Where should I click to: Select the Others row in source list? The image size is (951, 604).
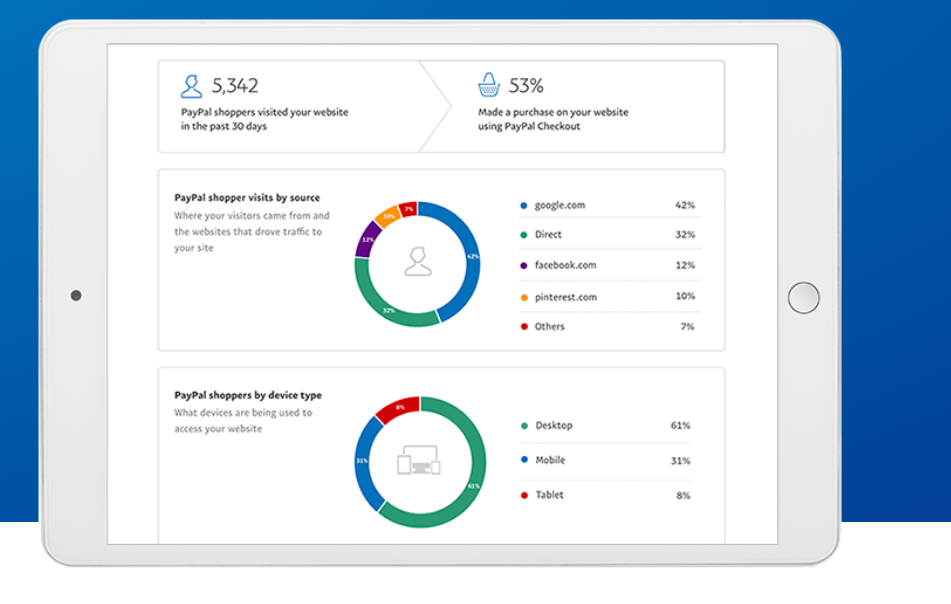click(606, 327)
